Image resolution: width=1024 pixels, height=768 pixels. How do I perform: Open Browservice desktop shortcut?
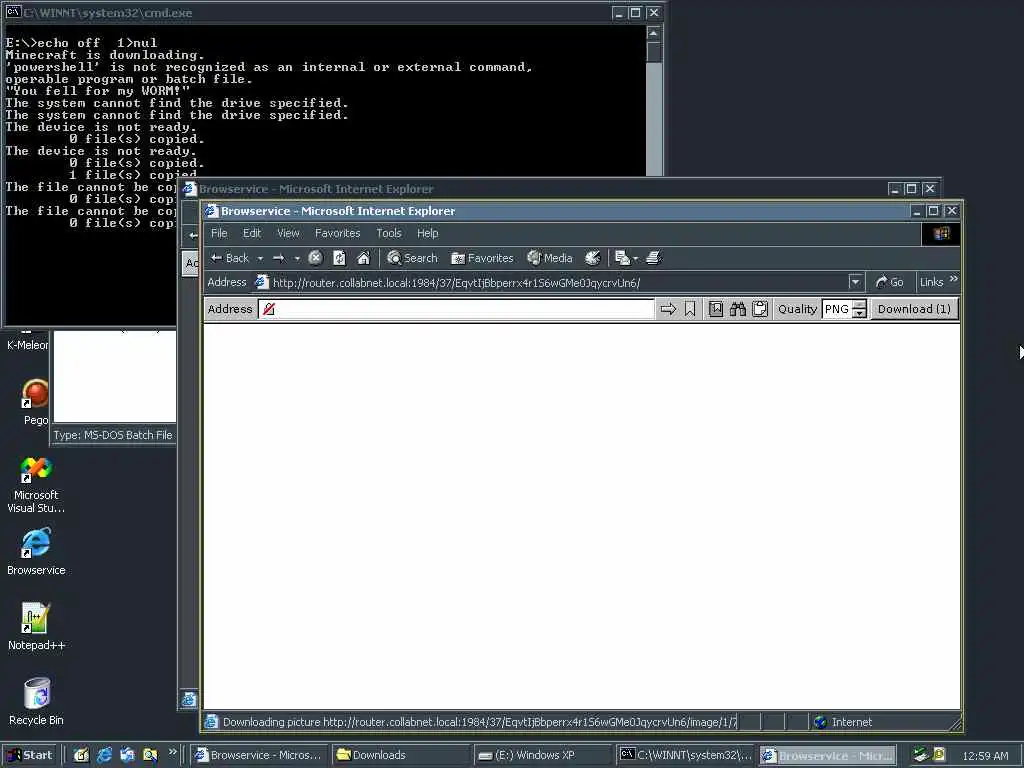click(x=36, y=551)
